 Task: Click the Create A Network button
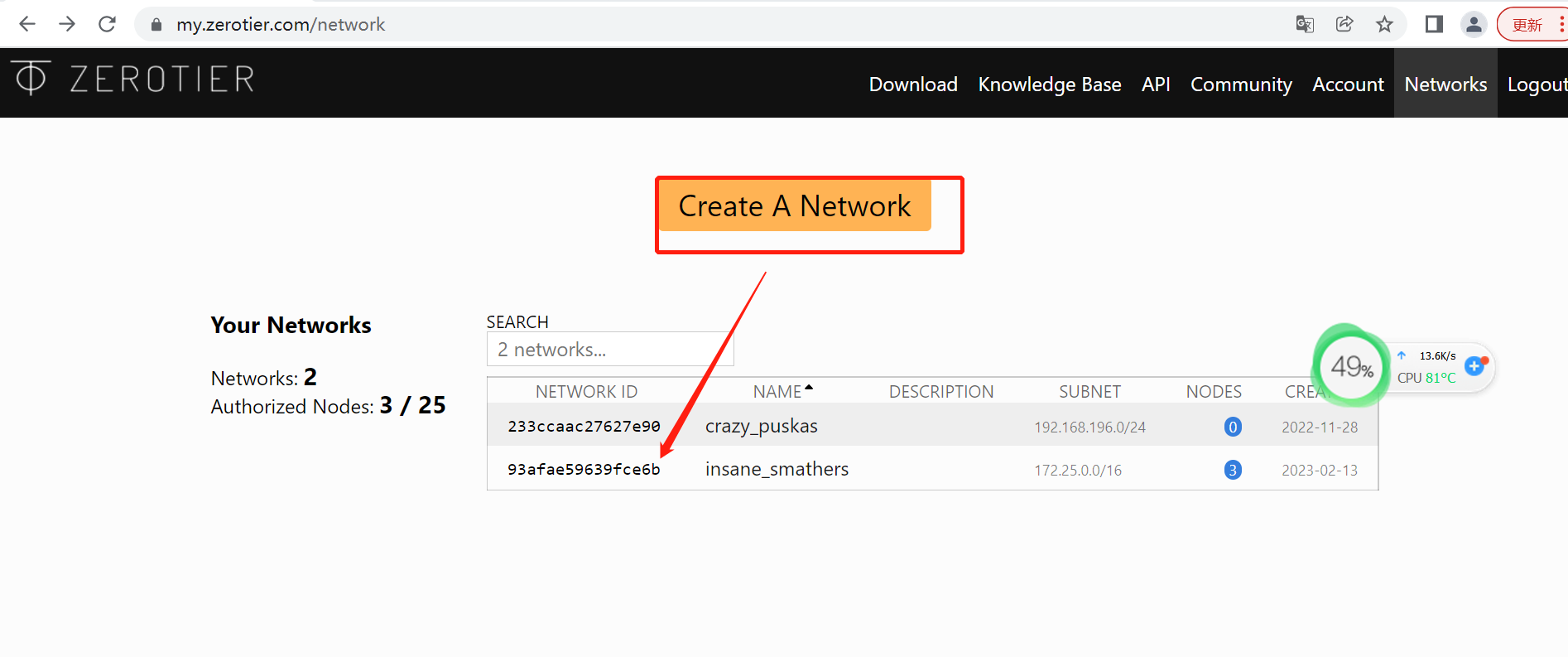tap(795, 205)
